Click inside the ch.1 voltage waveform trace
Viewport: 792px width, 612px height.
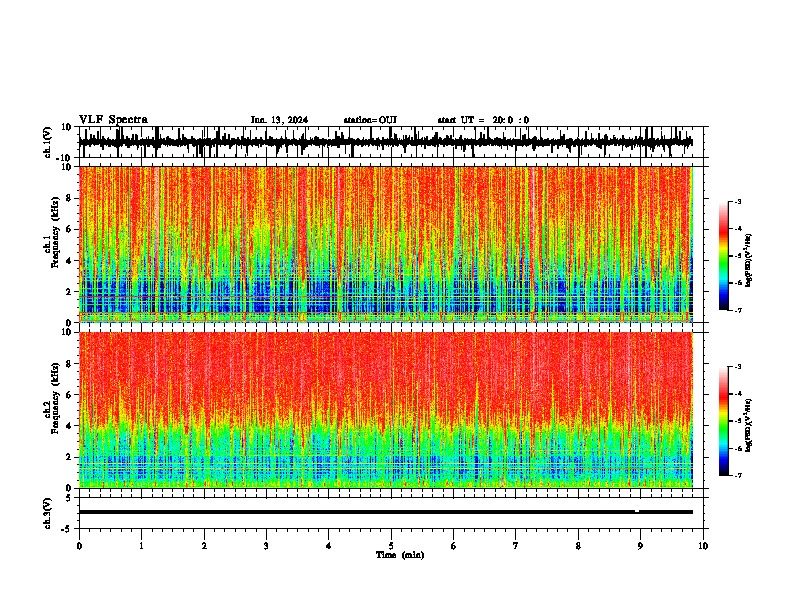[385, 142]
